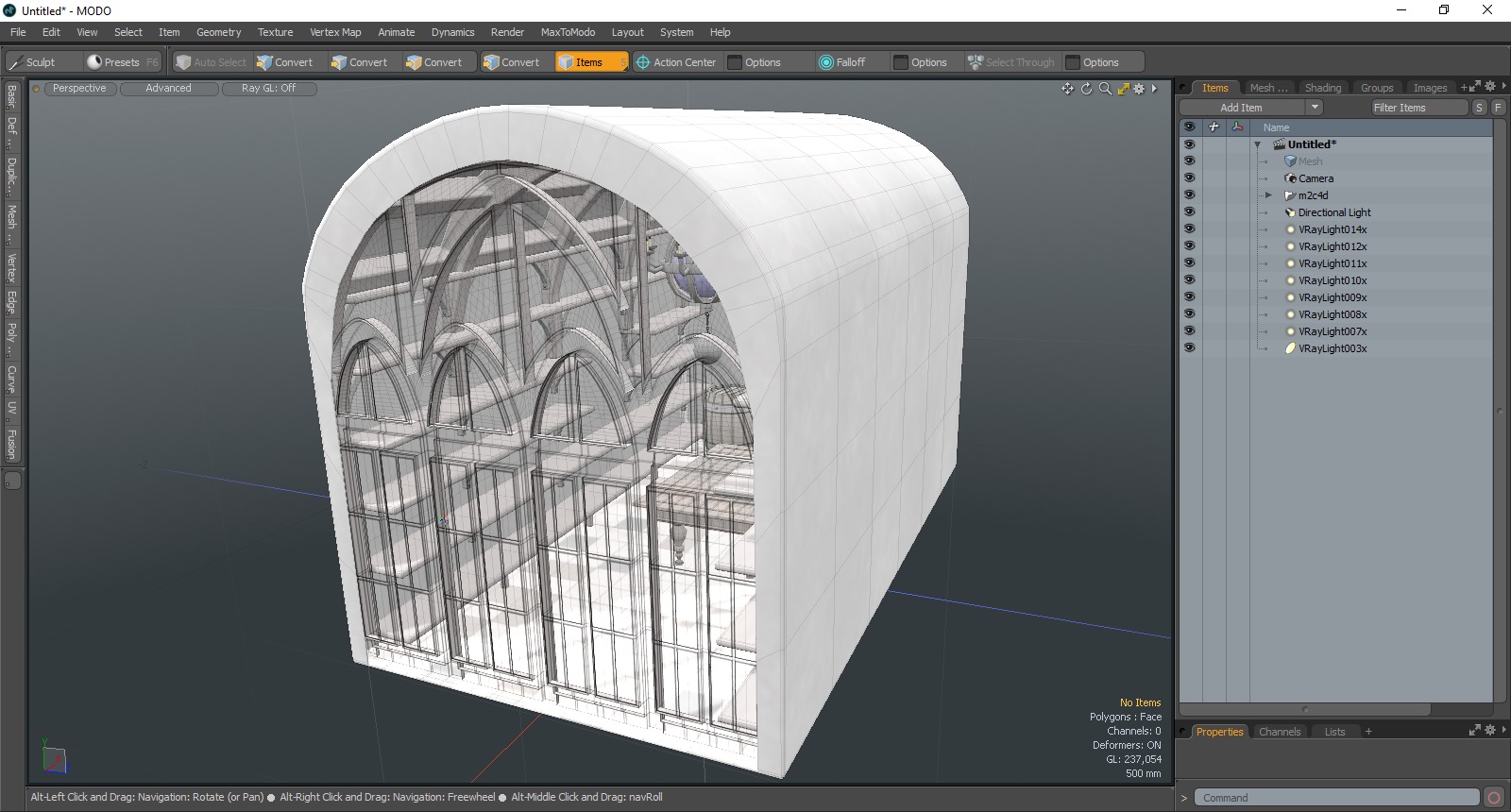
Task: Click the Items panel right arrow
Action: [1503, 87]
